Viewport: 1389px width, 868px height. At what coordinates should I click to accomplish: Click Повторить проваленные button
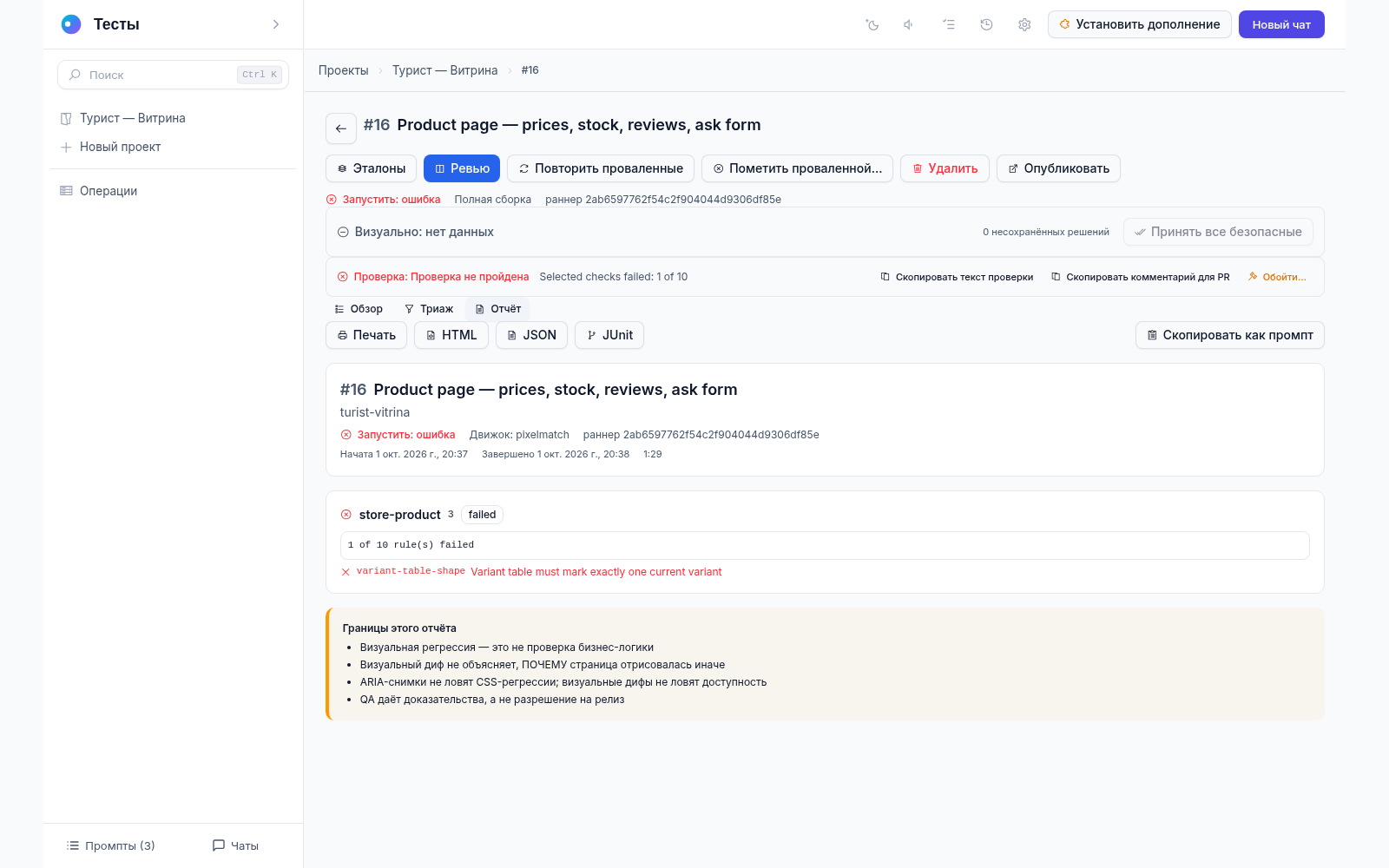(x=601, y=168)
